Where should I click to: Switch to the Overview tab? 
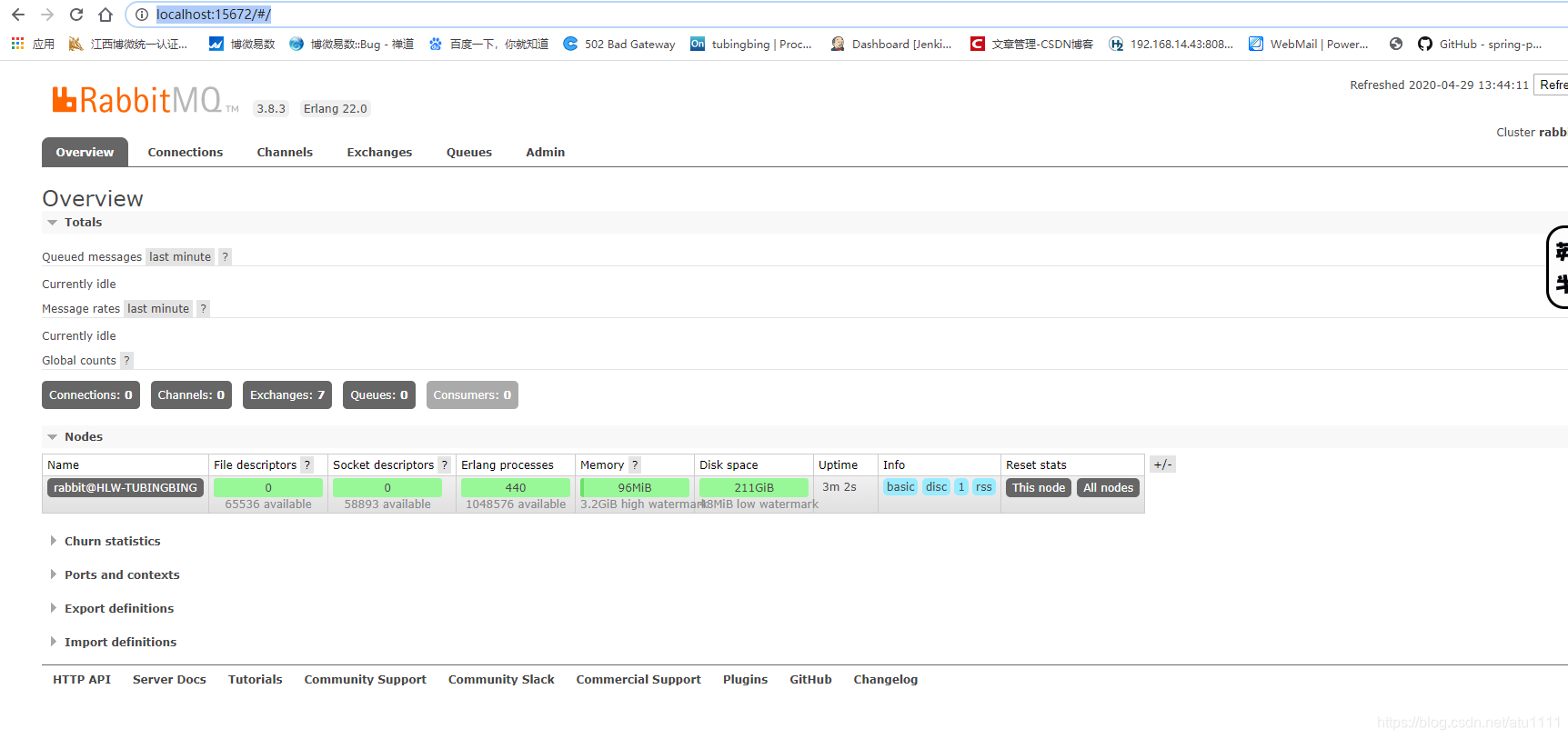85,153
